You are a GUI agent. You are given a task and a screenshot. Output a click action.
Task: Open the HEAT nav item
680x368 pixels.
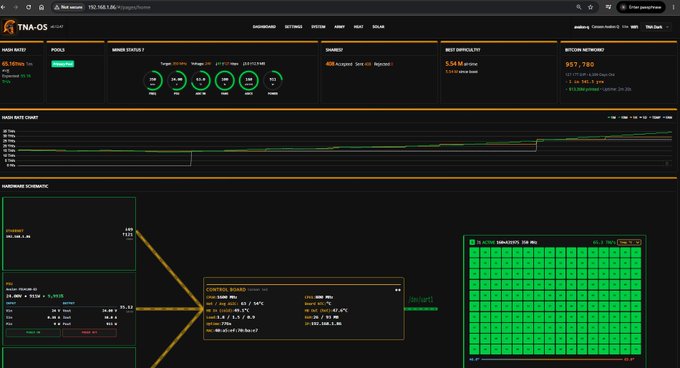[x=359, y=27]
